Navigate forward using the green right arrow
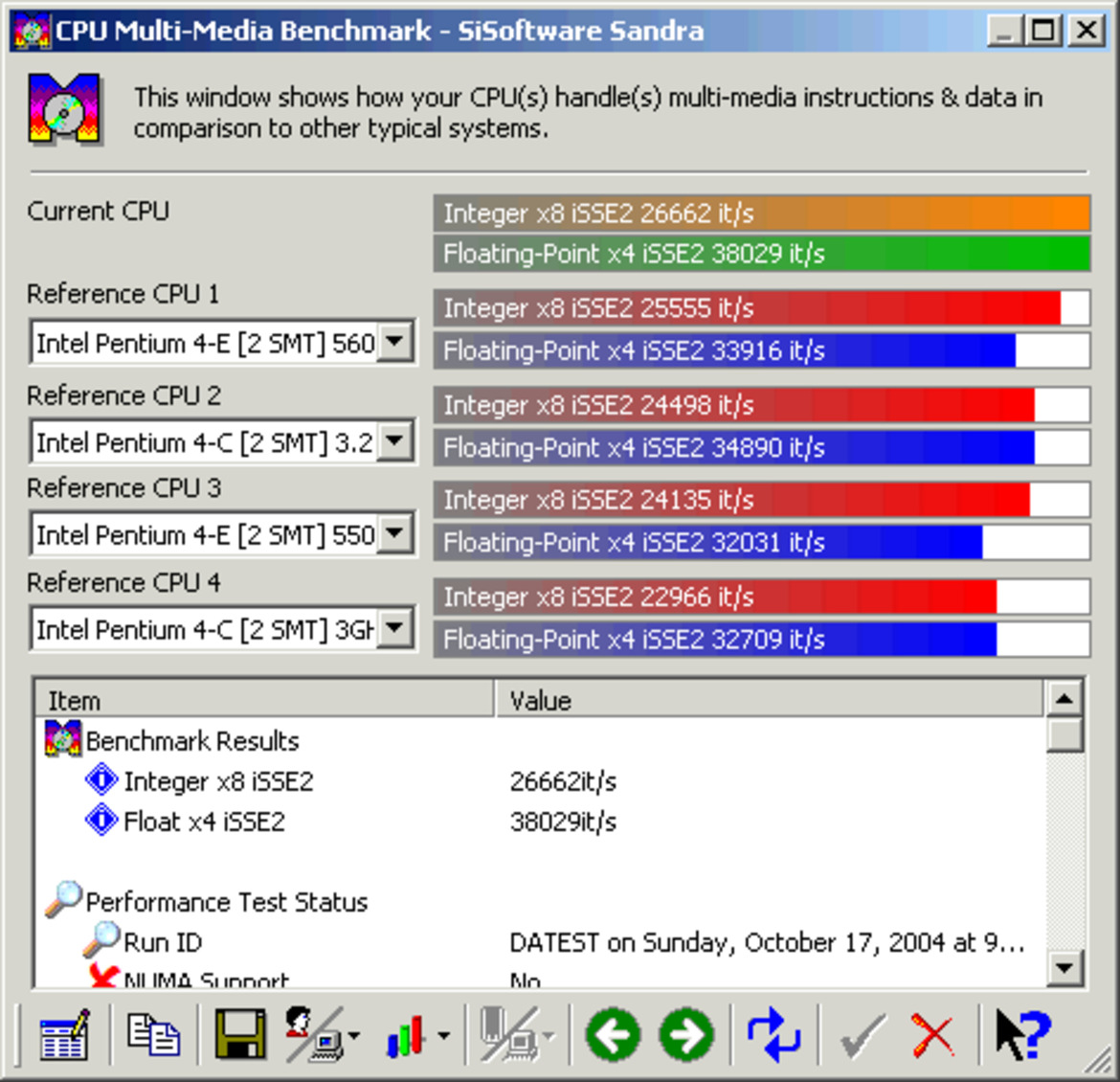This screenshot has width=1120, height=1082. (x=685, y=1034)
